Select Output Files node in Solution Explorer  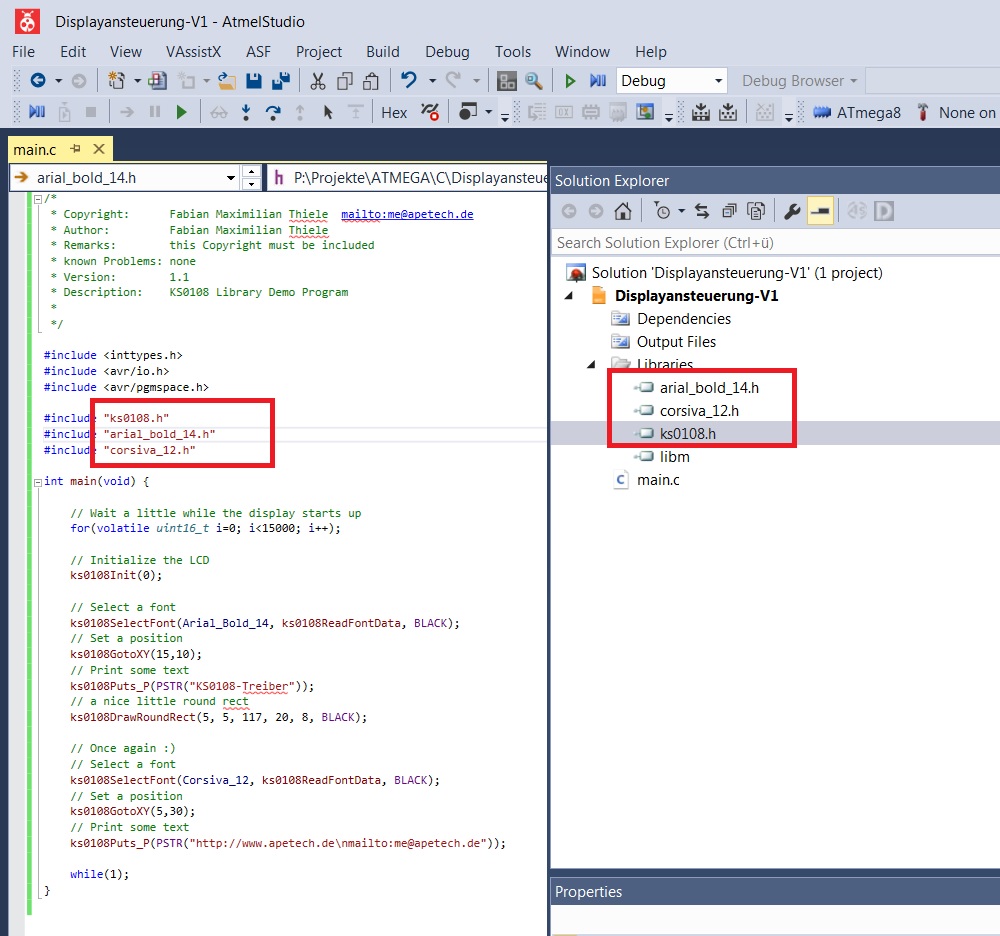tap(676, 342)
